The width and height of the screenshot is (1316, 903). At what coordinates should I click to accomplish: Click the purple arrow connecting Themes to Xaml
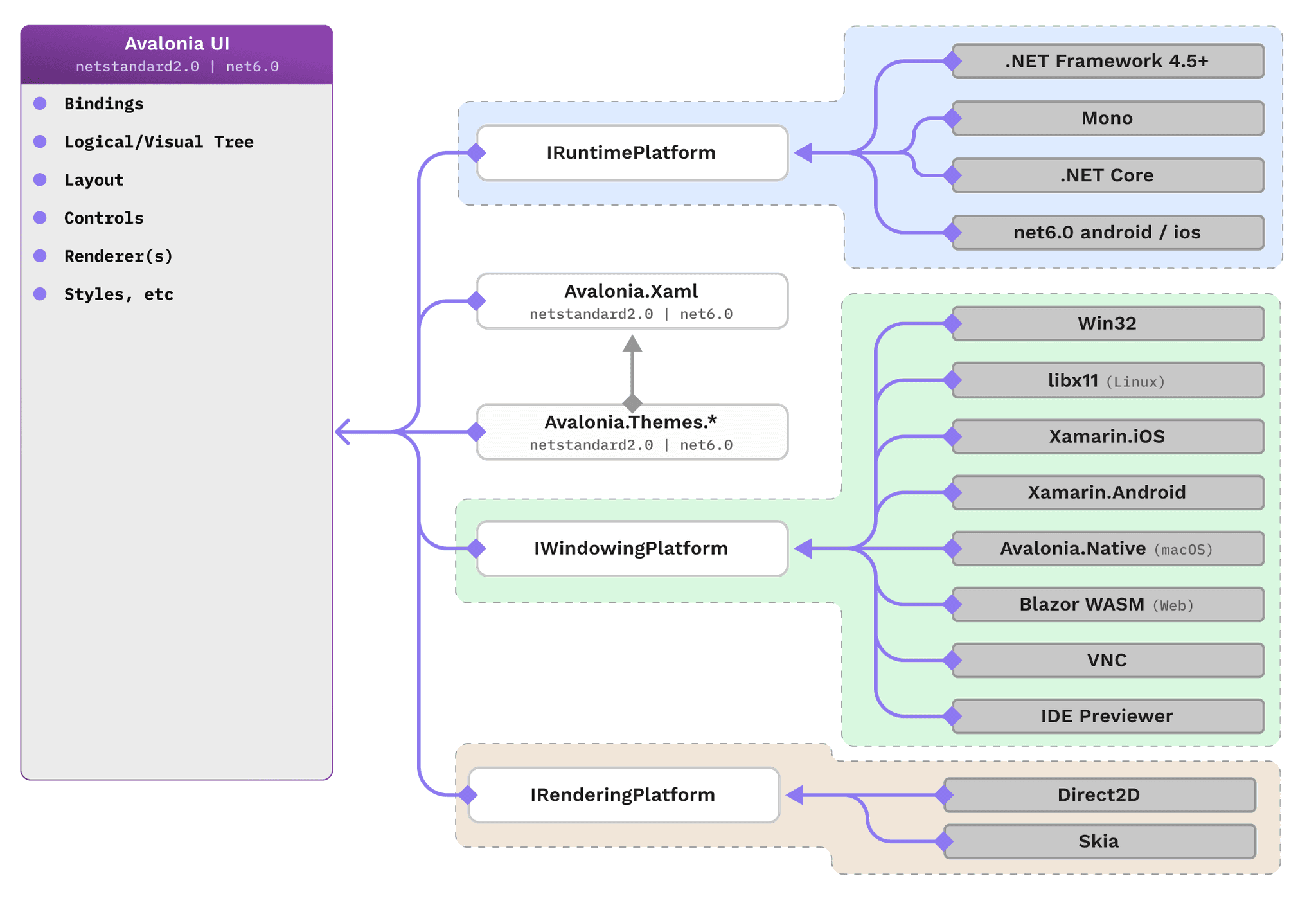632,360
